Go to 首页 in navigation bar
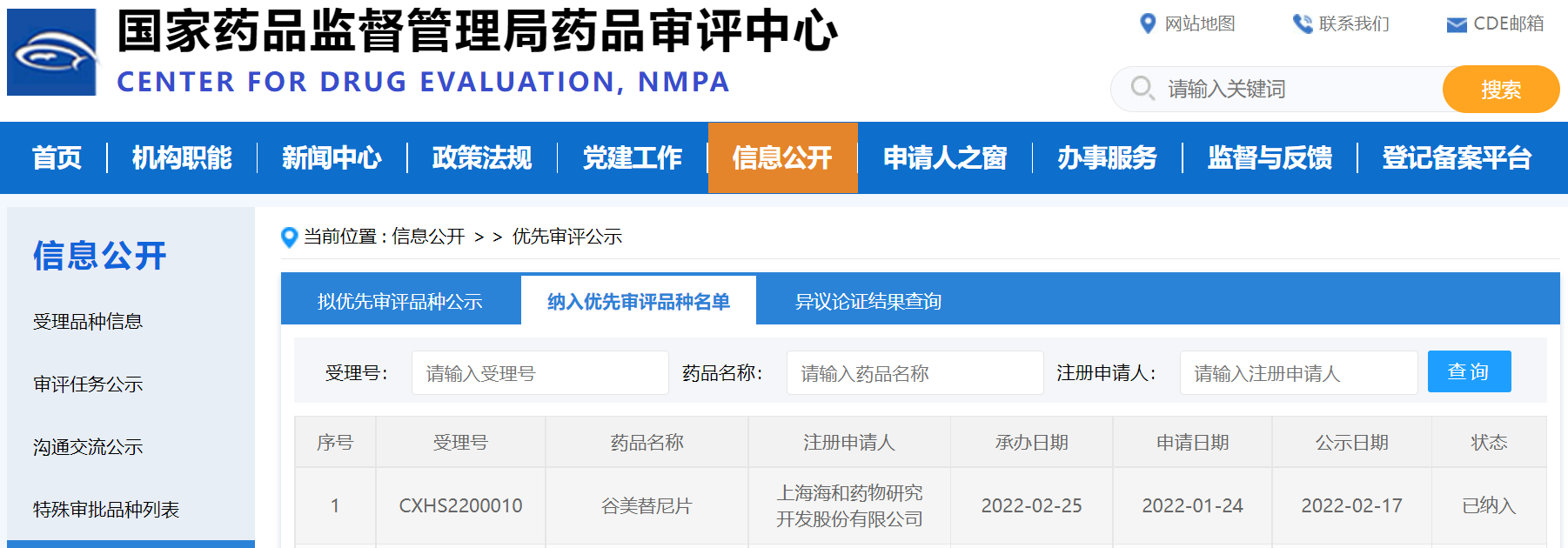The image size is (1568, 548). coord(57,157)
